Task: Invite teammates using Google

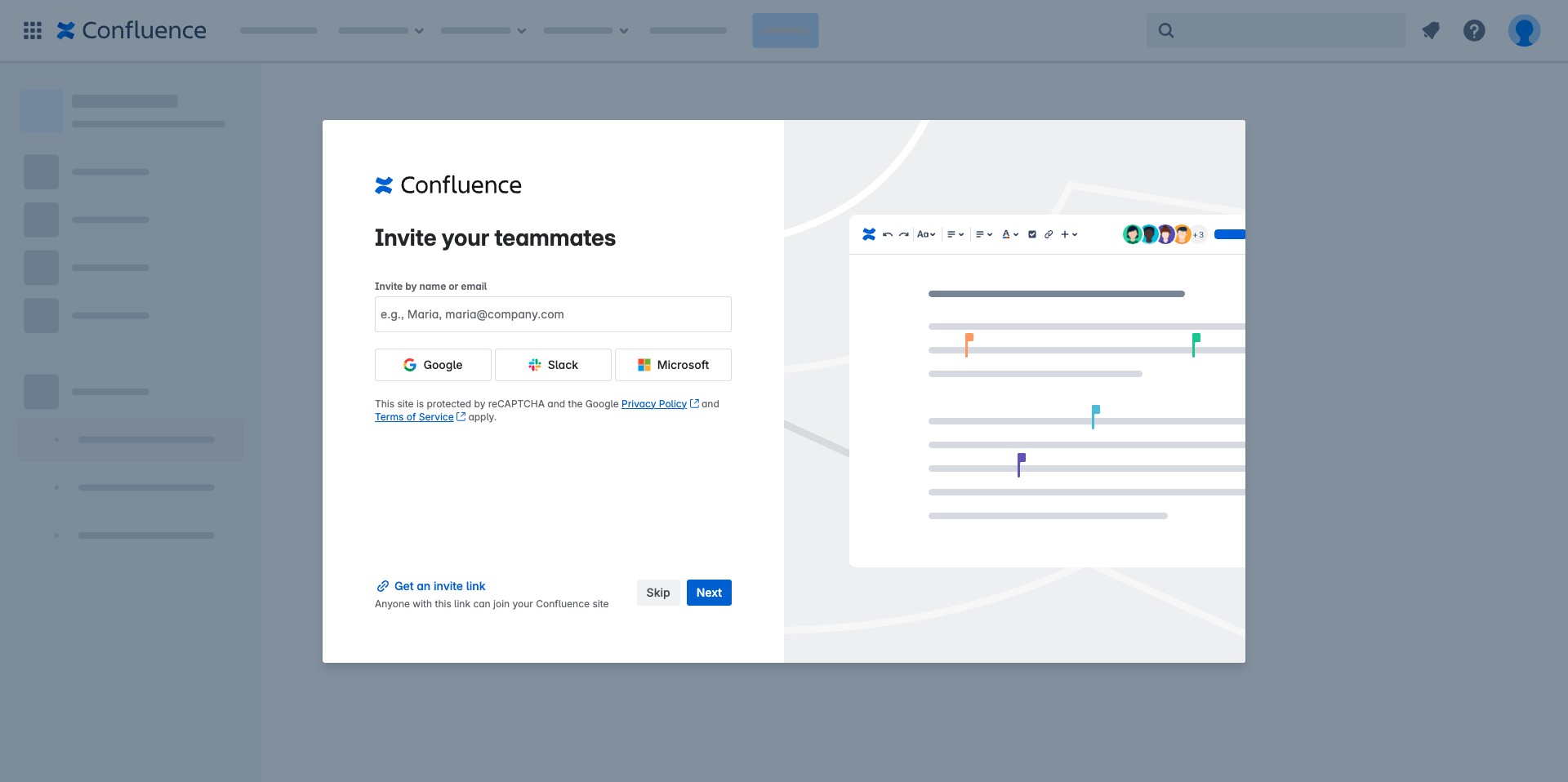Action: [x=433, y=365]
